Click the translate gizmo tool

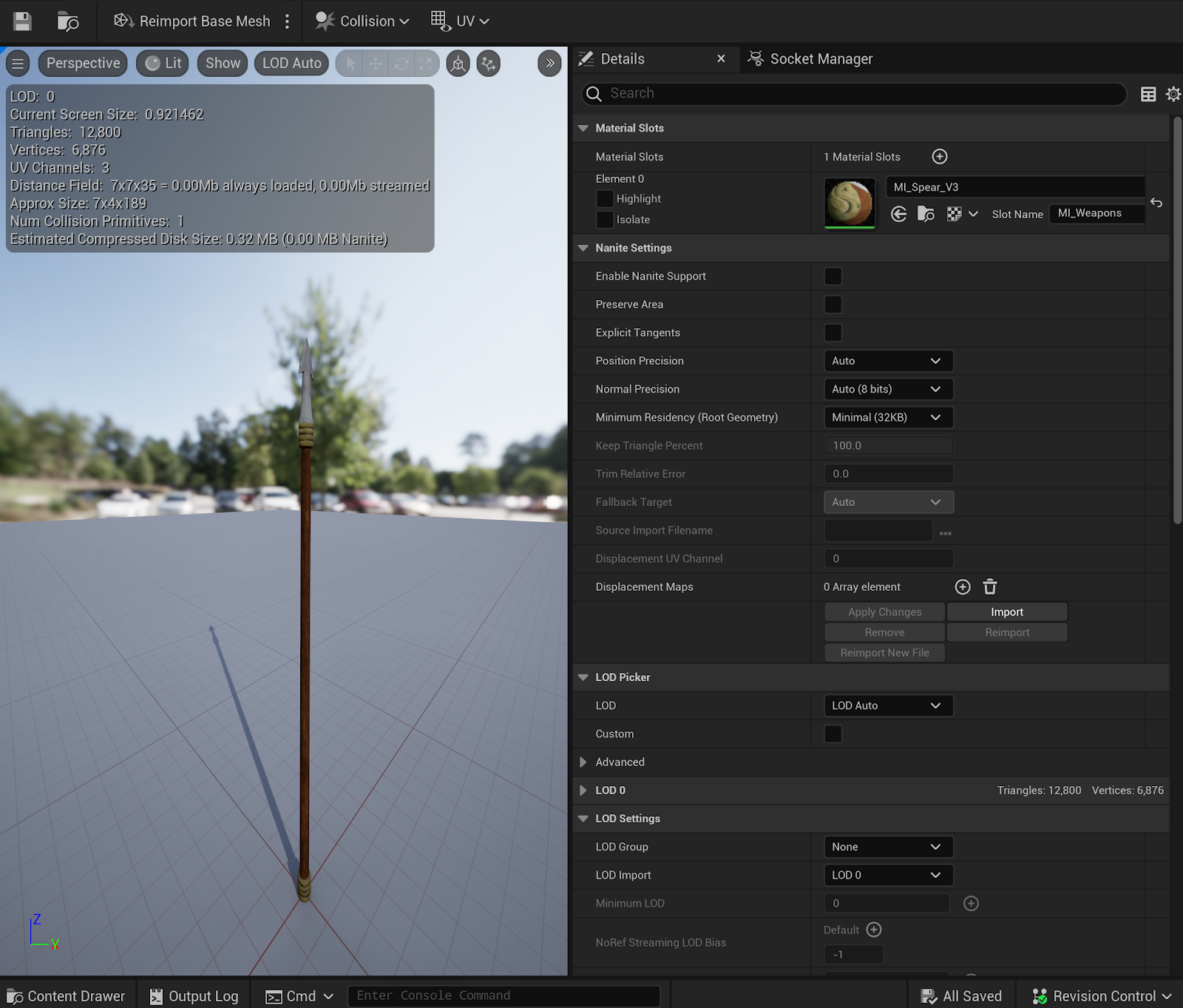tap(376, 64)
